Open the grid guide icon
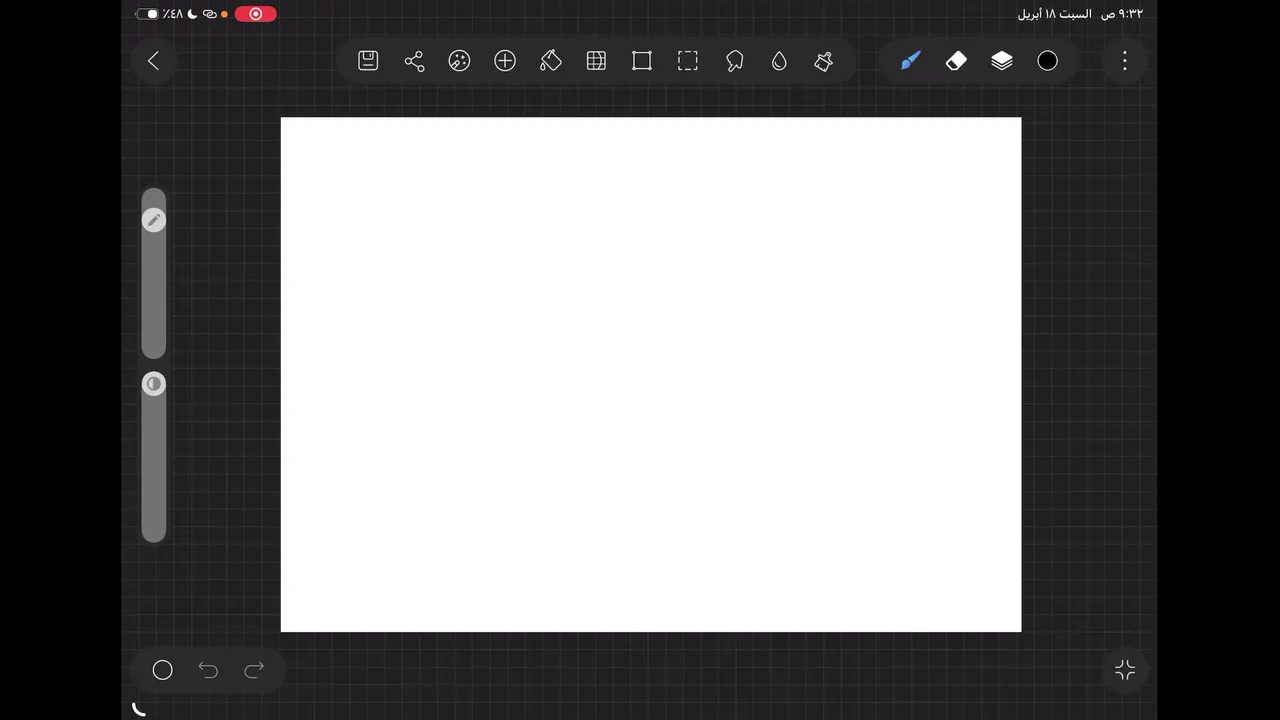Viewport: 1280px width, 720px height. coord(596,61)
